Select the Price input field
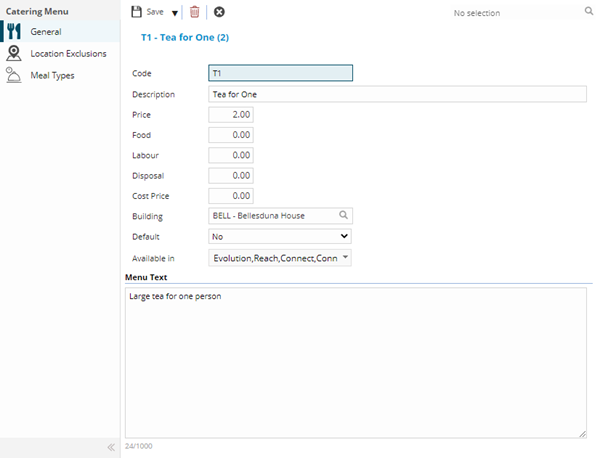Screen dimensions: 600x458 point(231,115)
